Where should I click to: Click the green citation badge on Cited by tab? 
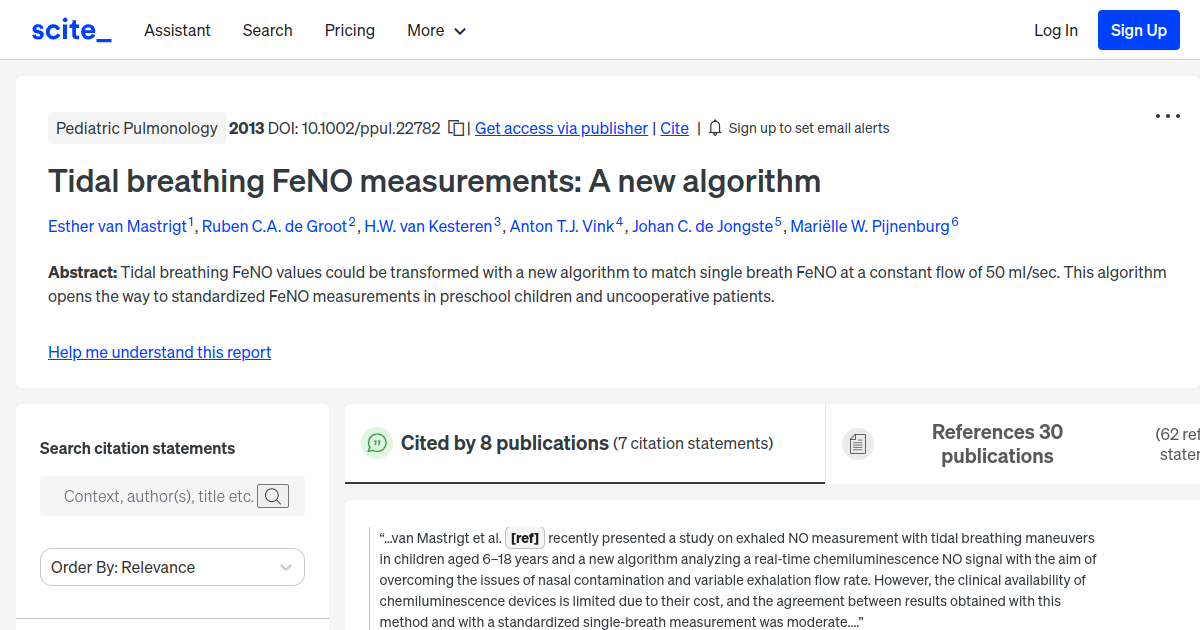[377, 443]
